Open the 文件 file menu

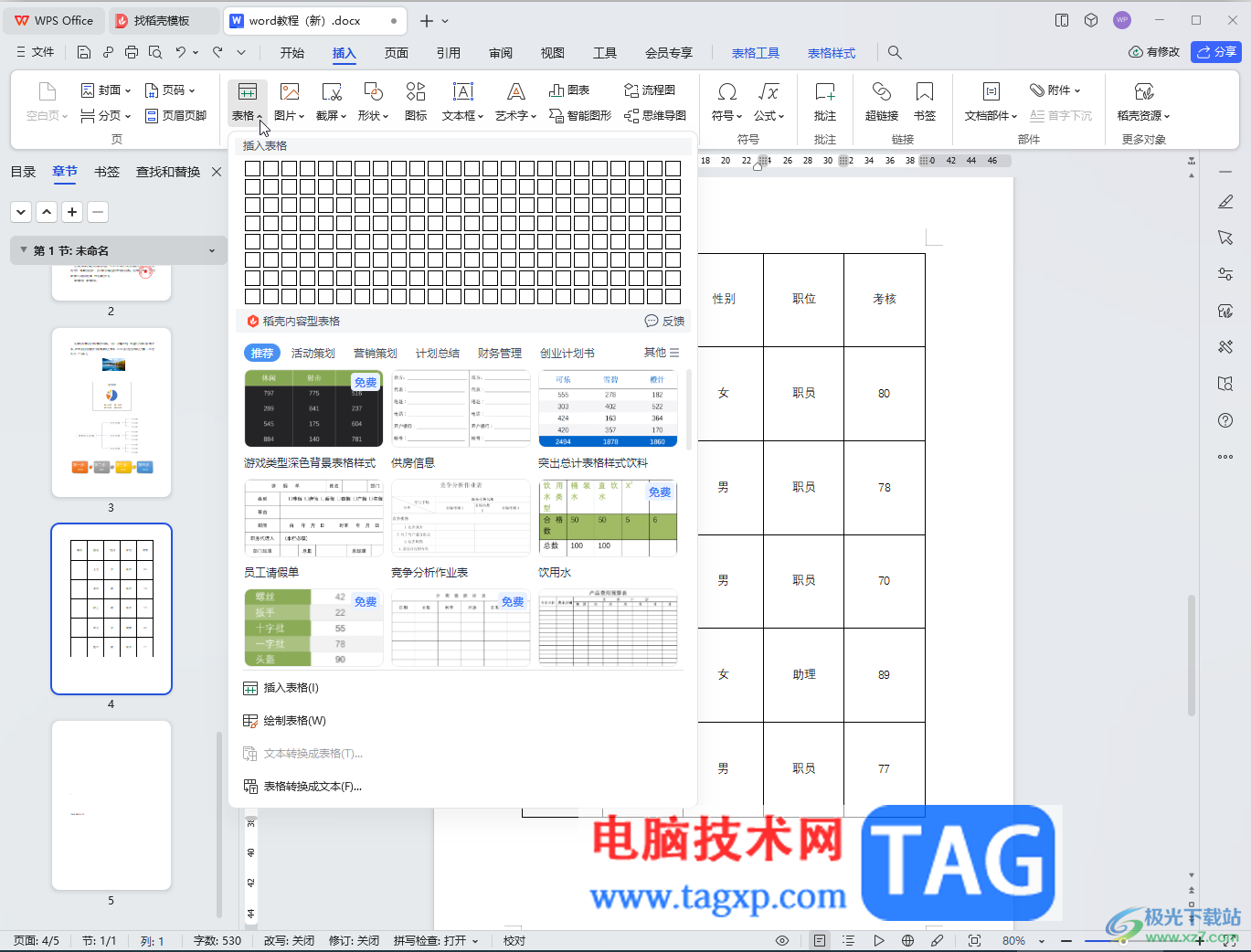point(36,52)
